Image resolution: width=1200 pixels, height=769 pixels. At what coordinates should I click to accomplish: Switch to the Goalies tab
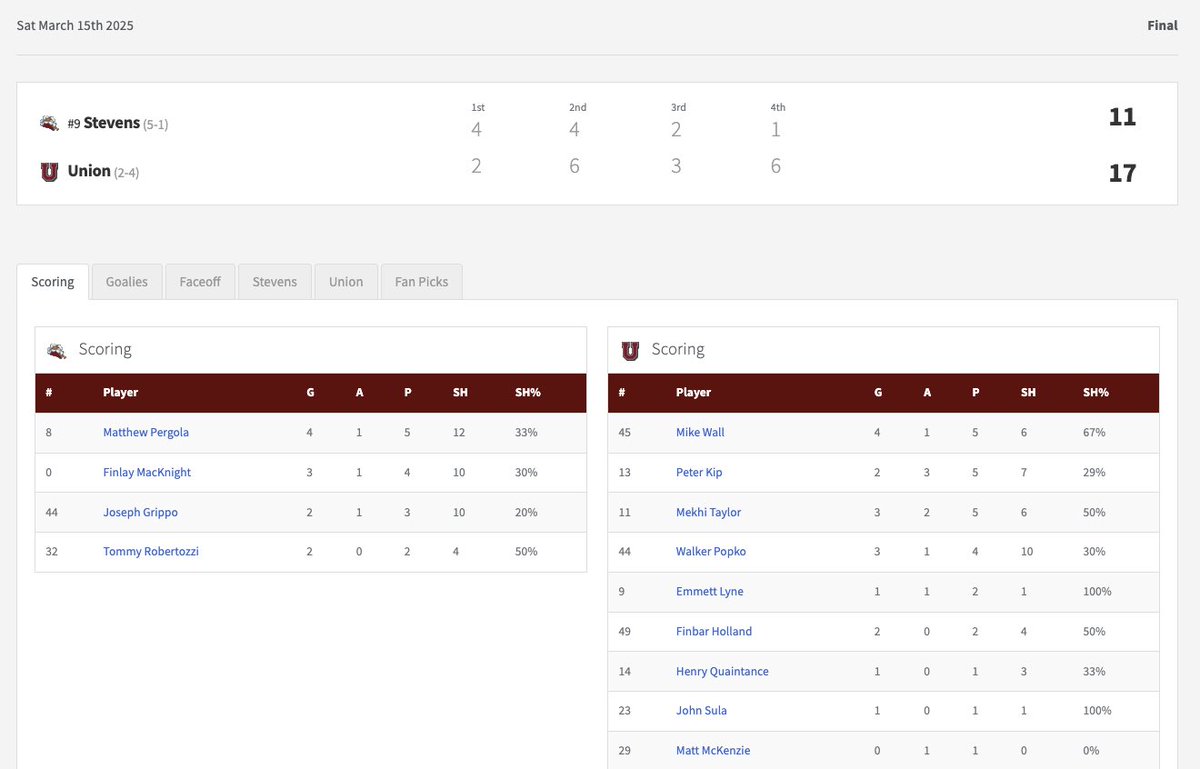(x=127, y=282)
